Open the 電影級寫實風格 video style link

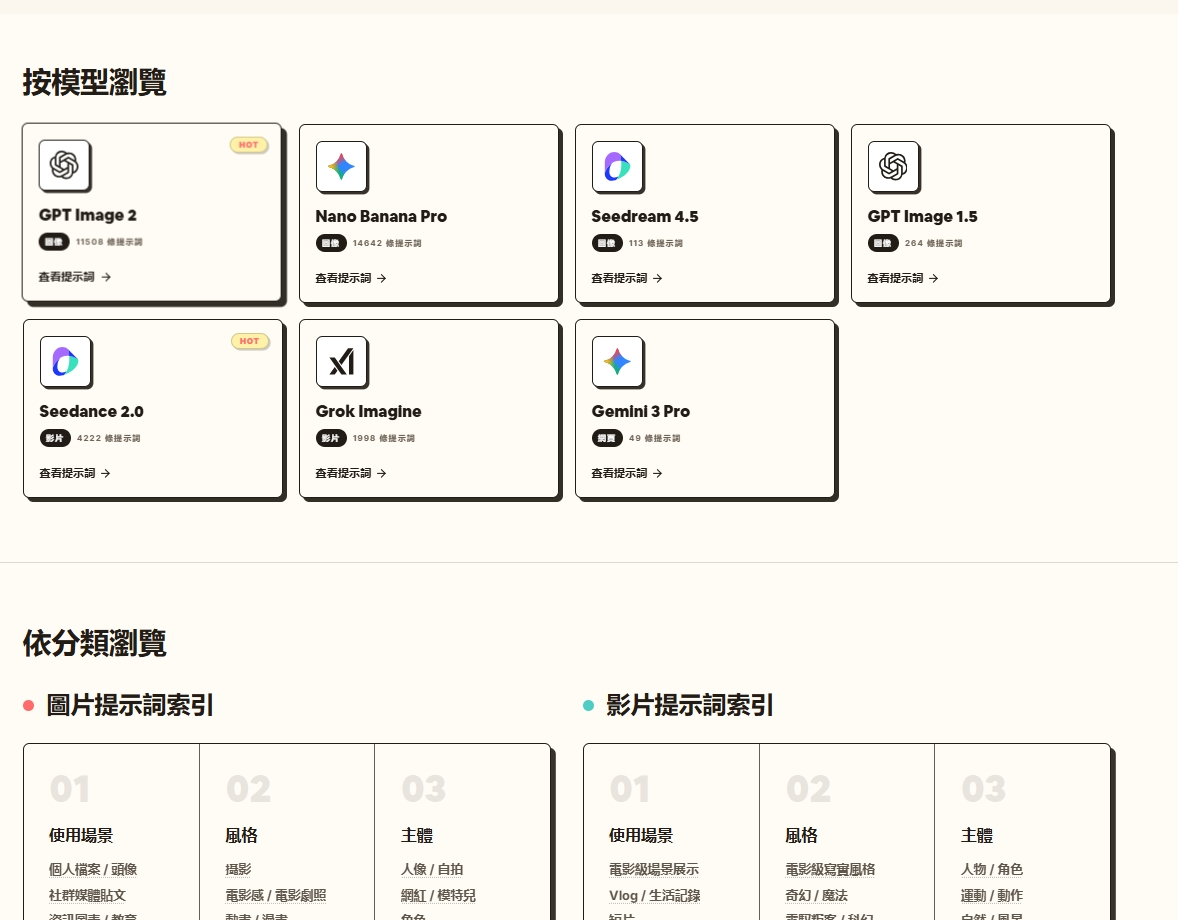coord(830,870)
